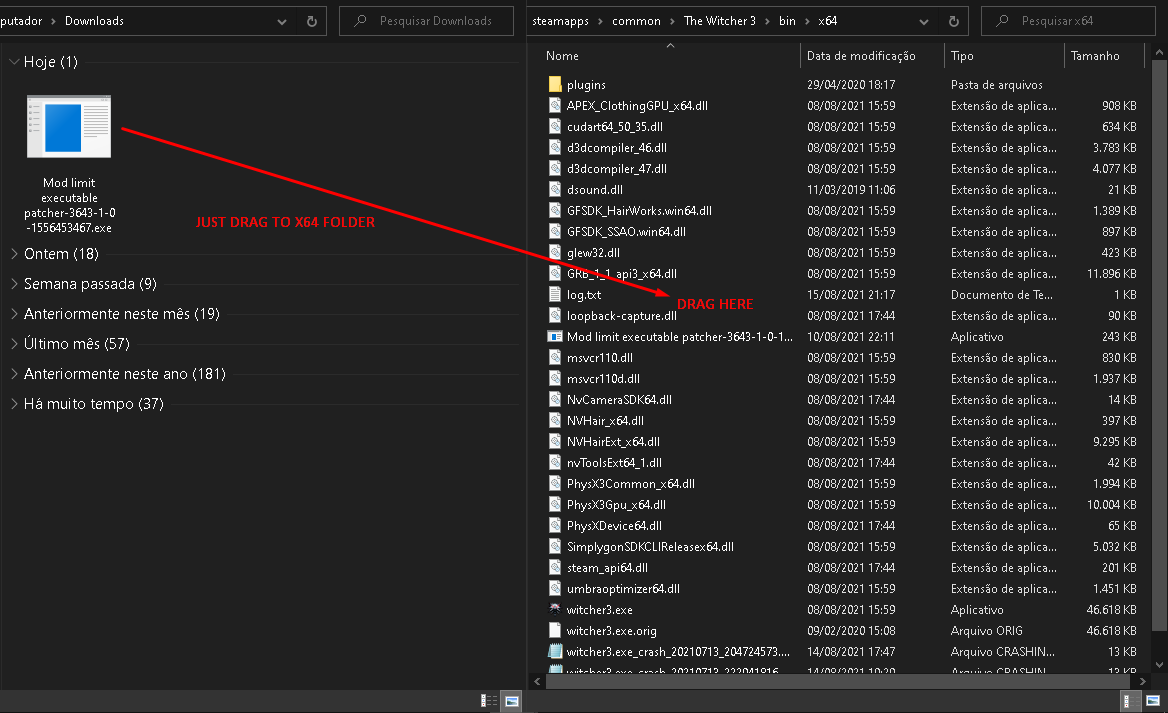This screenshot has width=1168, height=713.
Task: Collapse the Hoje (1) group
Action: [14, 62]
